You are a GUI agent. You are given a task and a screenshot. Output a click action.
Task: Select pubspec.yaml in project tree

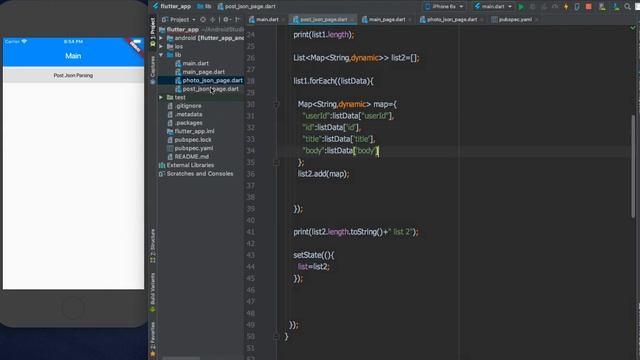tap(193, 148)
